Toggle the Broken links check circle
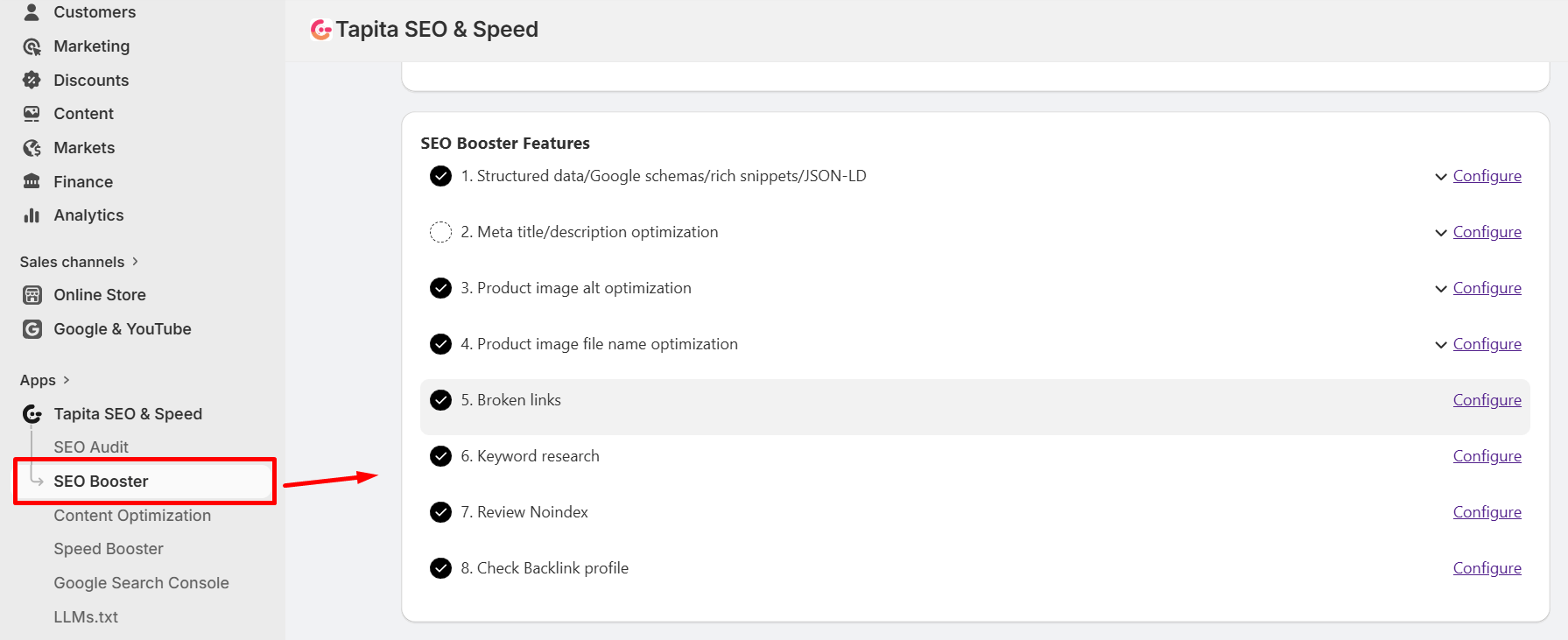The width and height of the screenshot is (1568, 640). coord(440,400)
